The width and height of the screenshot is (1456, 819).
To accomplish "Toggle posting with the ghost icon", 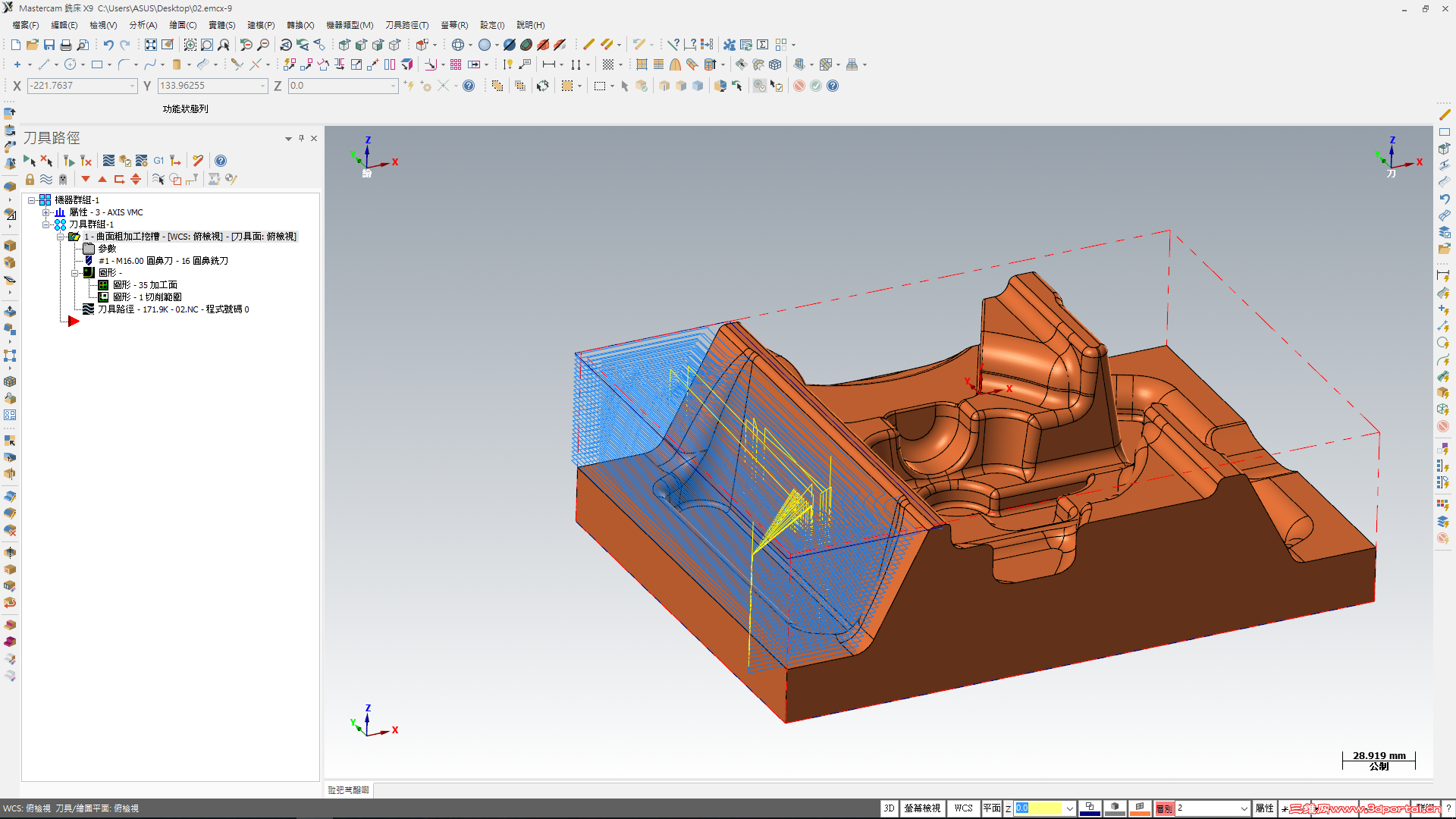I will (63, 180).
